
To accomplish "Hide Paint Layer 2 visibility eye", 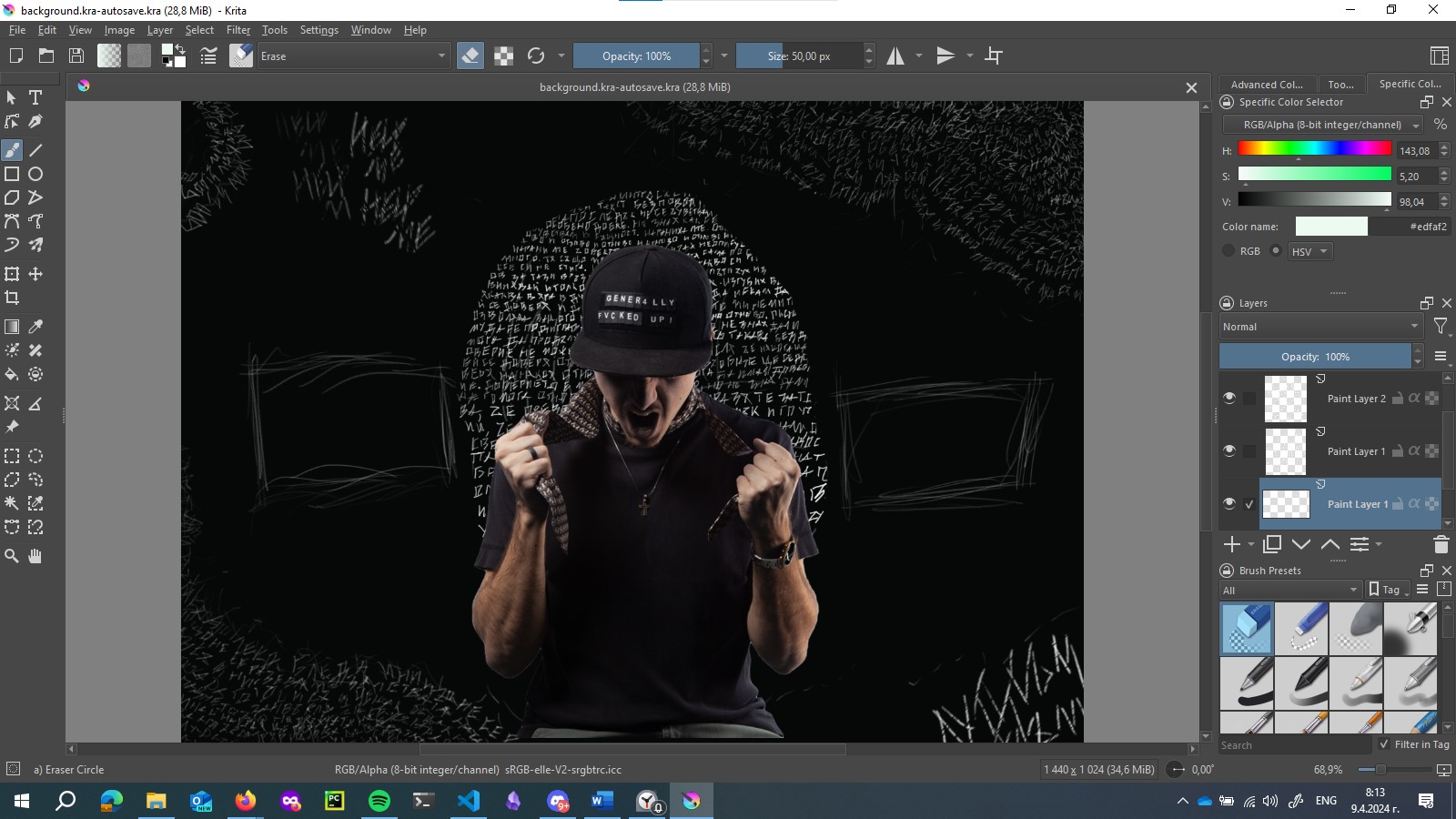I will point(1229,398).
